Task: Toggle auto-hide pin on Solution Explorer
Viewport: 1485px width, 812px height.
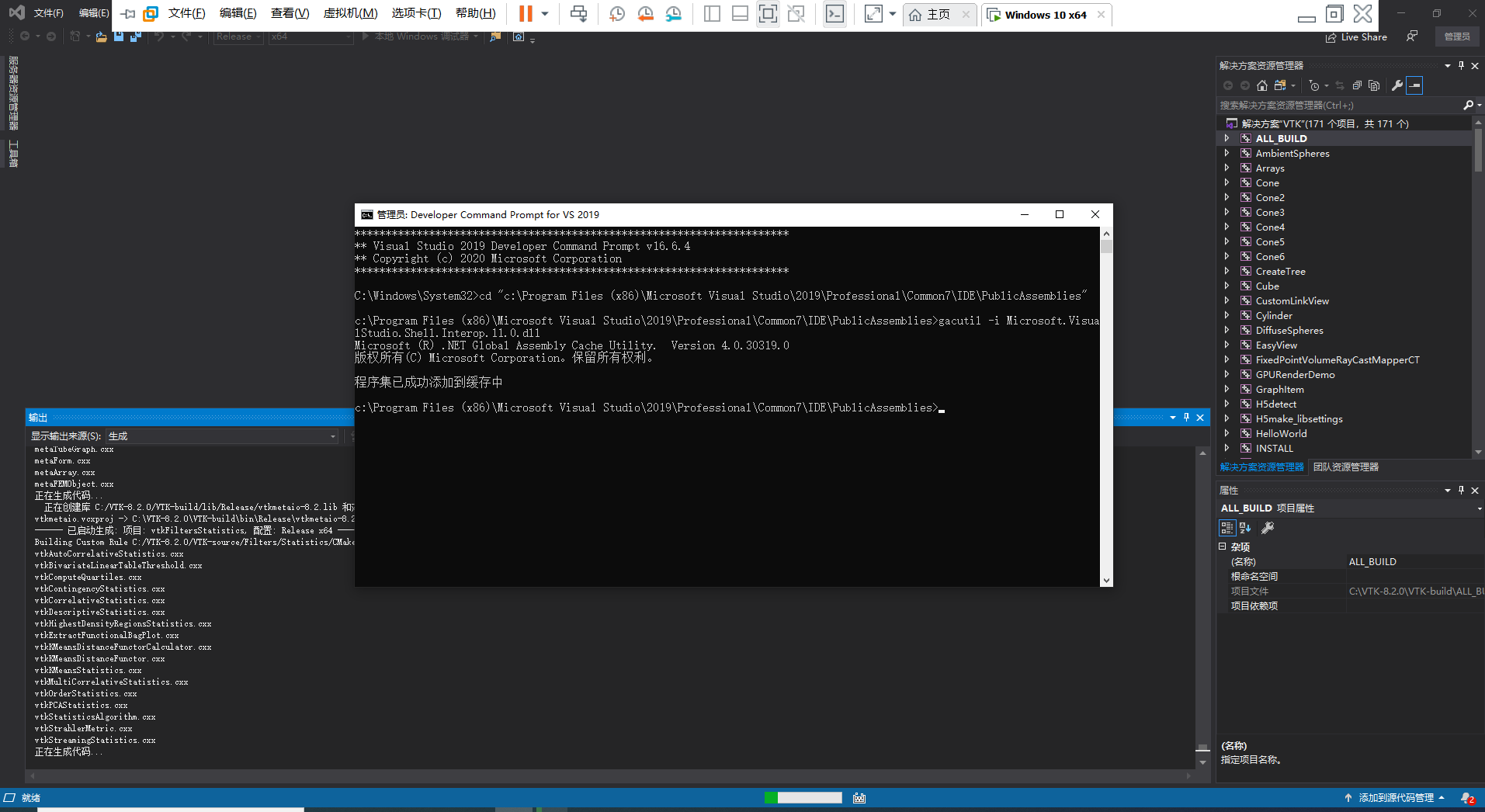Action: [x=1460, y=65]
